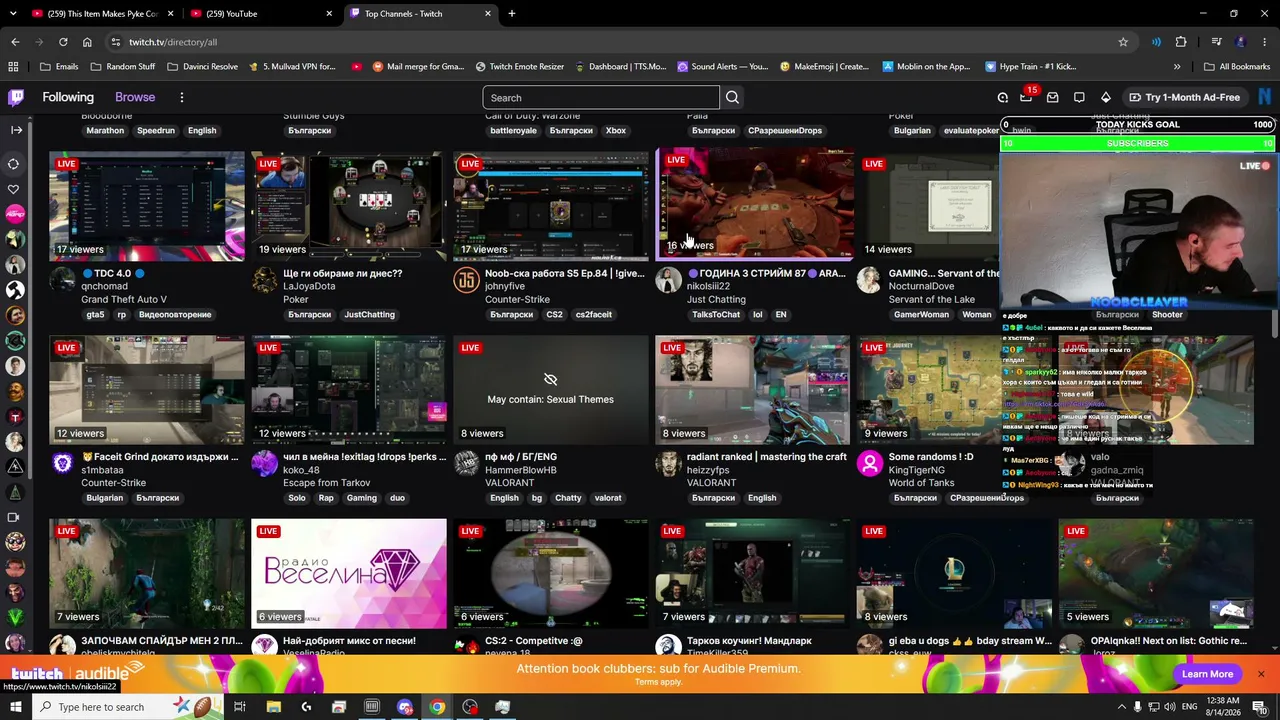Open the Browse page
Image resolution: width=1280 pixels, height=720 pixels.
(135, 97)
